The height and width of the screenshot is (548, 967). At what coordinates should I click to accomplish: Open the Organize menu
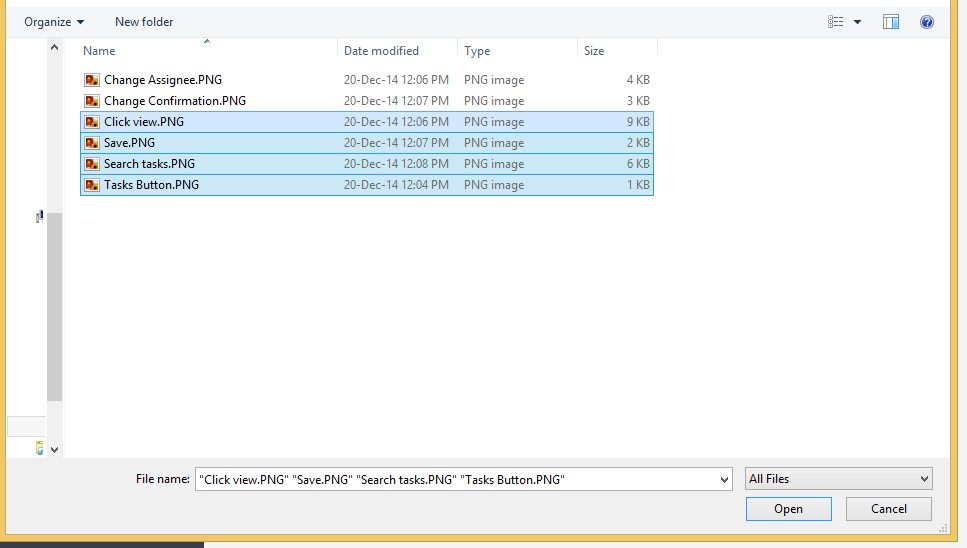point(54,22)
